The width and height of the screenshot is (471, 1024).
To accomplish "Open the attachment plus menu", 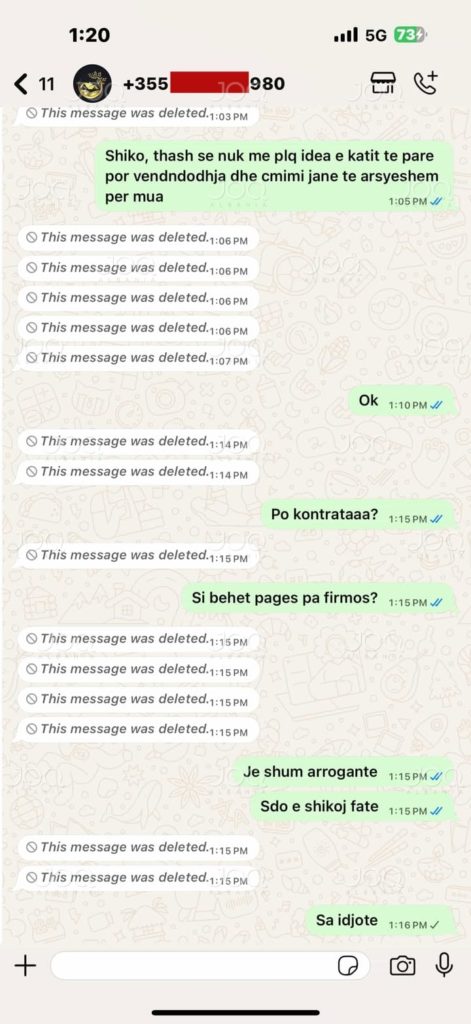I will pyautogui.click(x=25, y=965).
